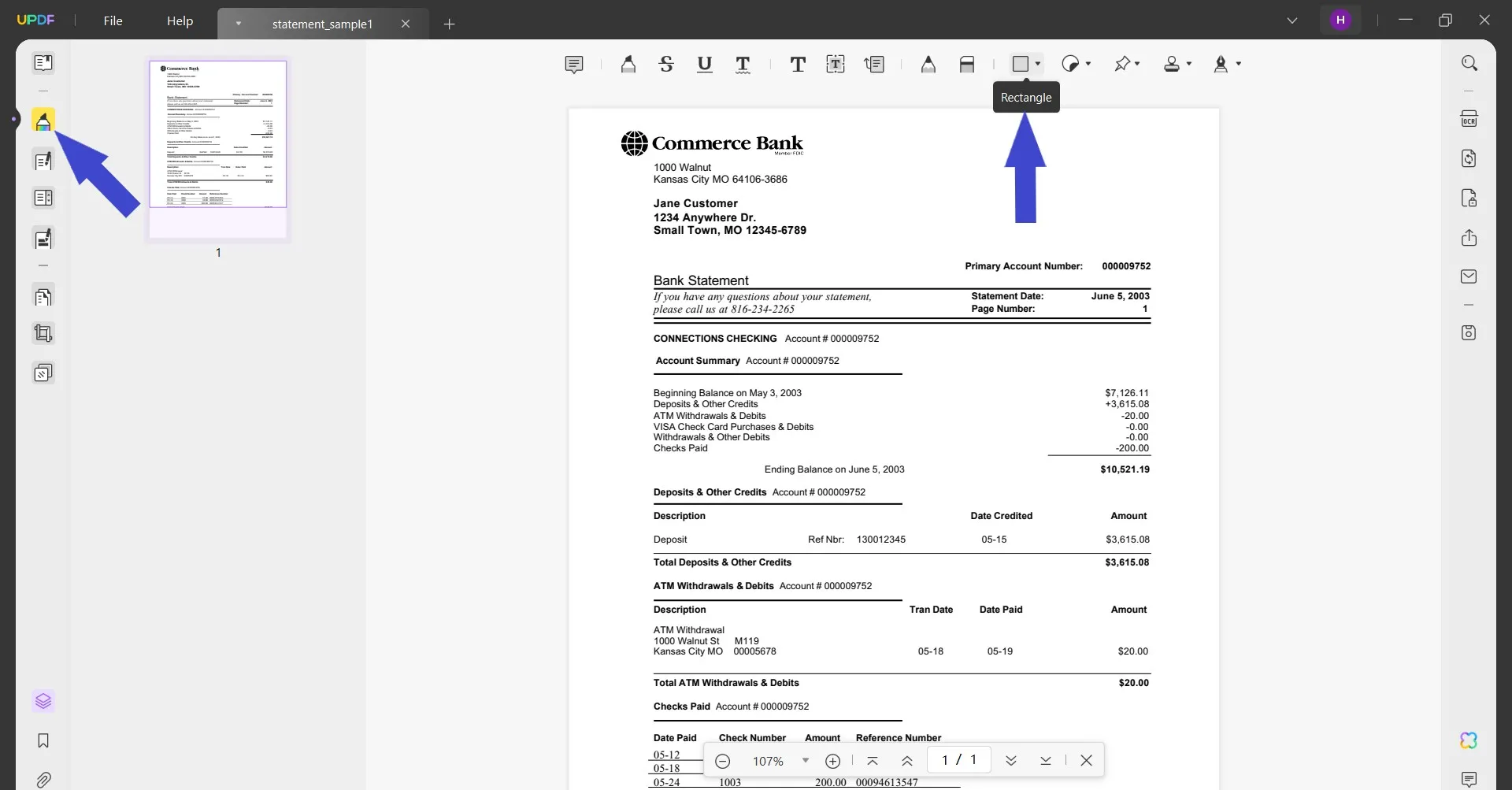Expand the tab list chevron in title bar

[x=1292, y=20]
